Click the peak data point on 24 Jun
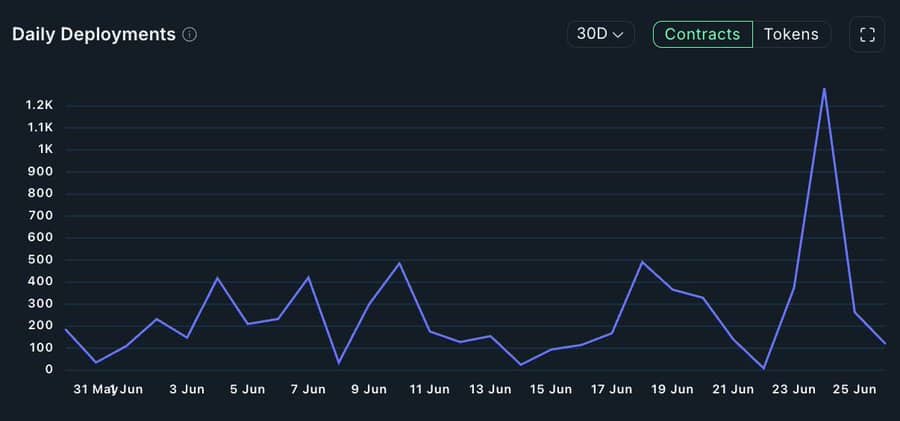900x421 pixels. coord(824,88)
